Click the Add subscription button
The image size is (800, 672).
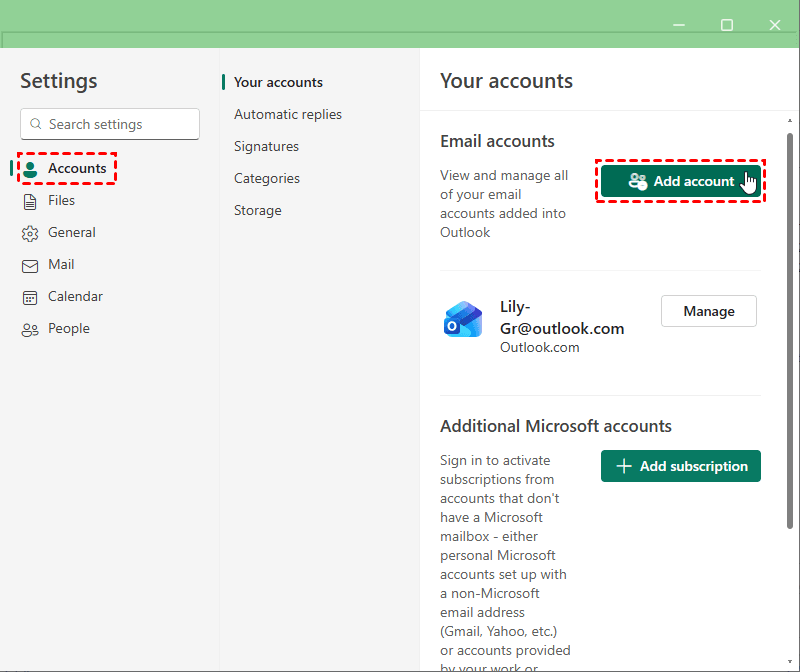tap(681, 466)
